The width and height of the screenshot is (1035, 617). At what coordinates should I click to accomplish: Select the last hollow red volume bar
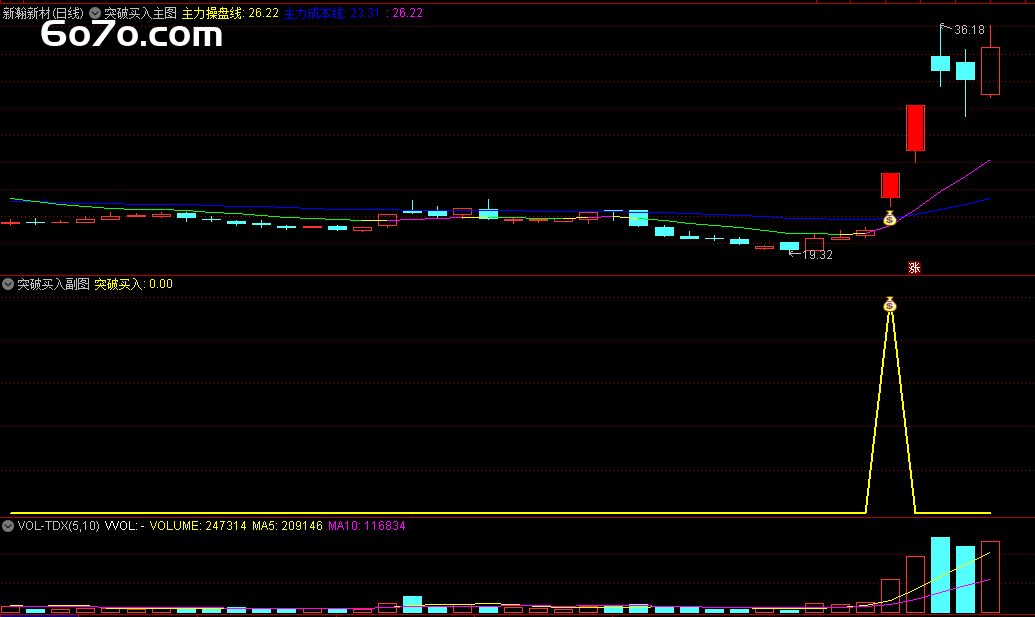pos(990,577)
